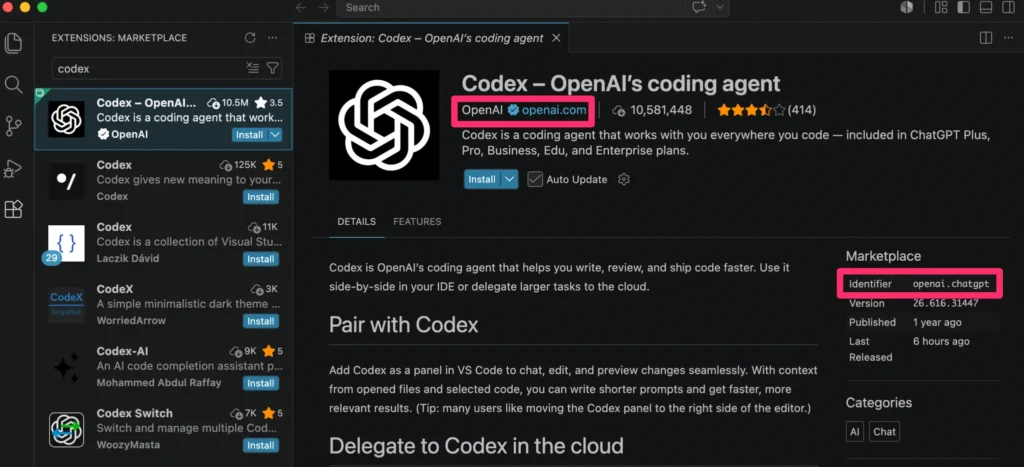The image size is (1024, 467).
Task: Select the Codex-AI extension list row
Action: [163, 368]
